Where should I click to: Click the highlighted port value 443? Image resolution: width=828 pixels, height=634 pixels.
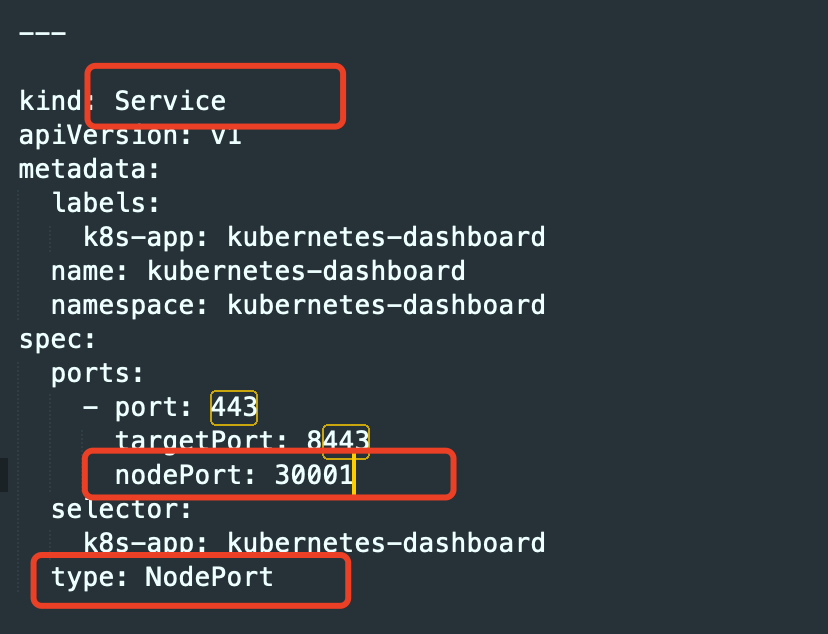pos(234,408)
